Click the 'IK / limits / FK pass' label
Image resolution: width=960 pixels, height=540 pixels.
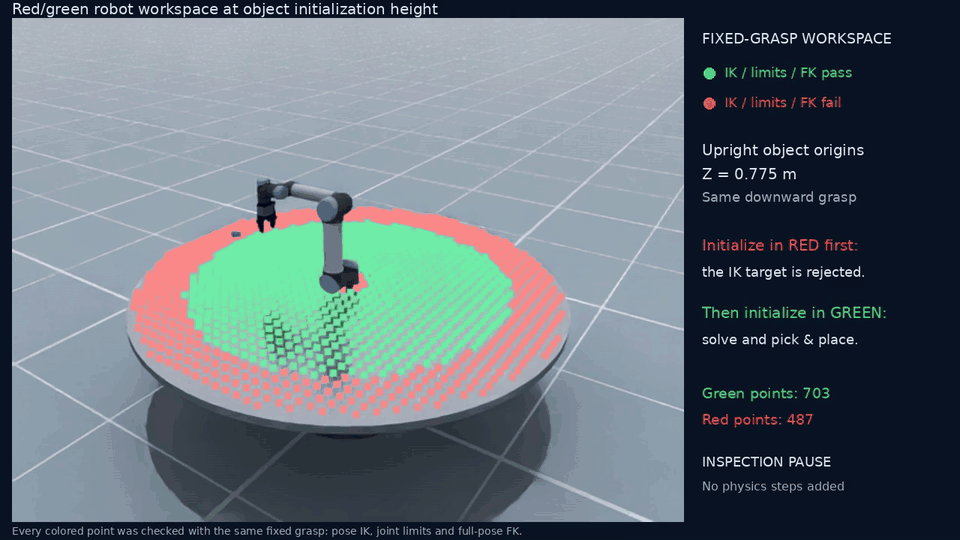[788, 73]
